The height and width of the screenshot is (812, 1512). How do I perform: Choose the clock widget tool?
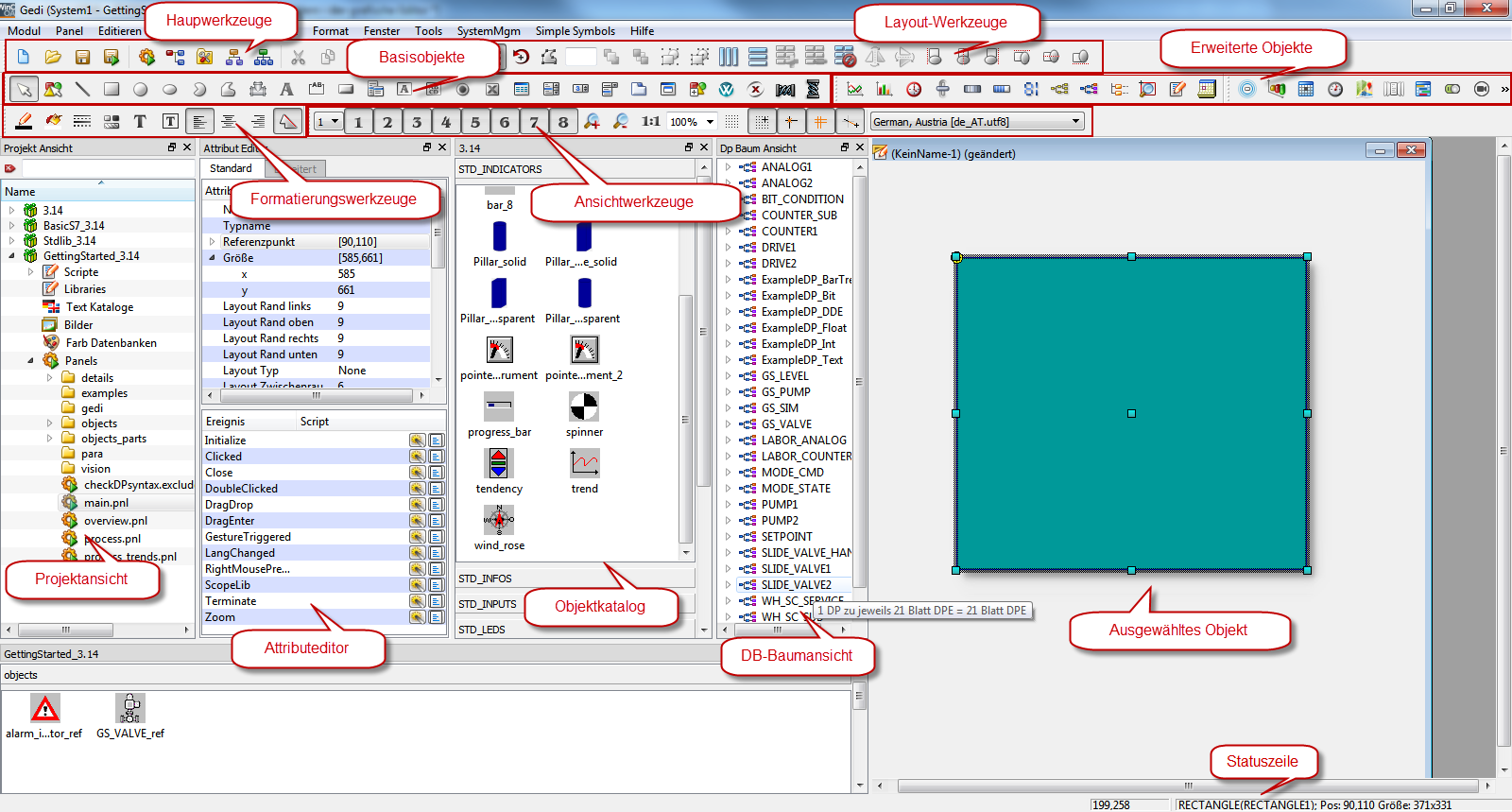(914, 89)
